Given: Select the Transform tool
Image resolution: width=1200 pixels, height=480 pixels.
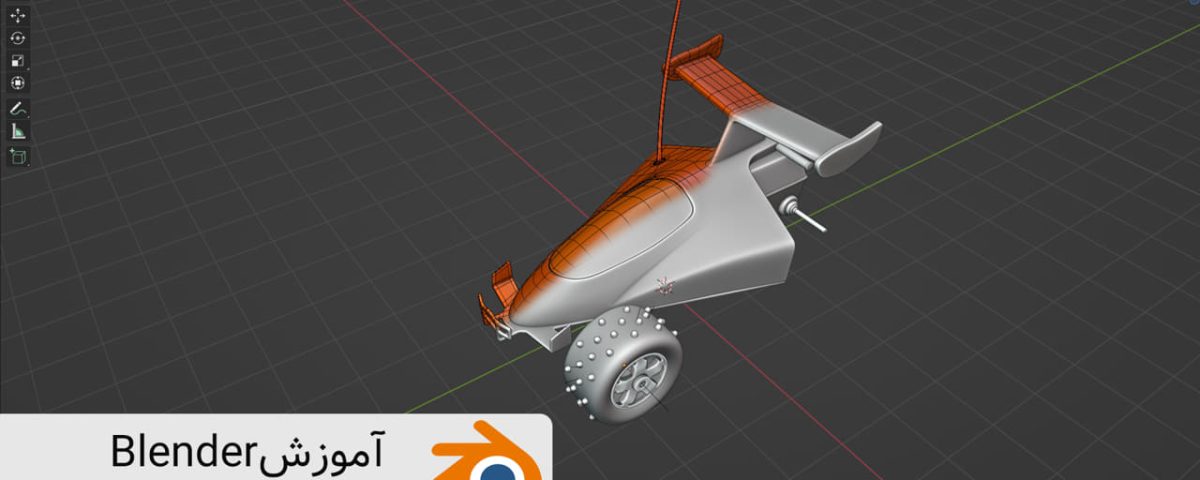Looking at the screenshot, I should pos(18,83).
